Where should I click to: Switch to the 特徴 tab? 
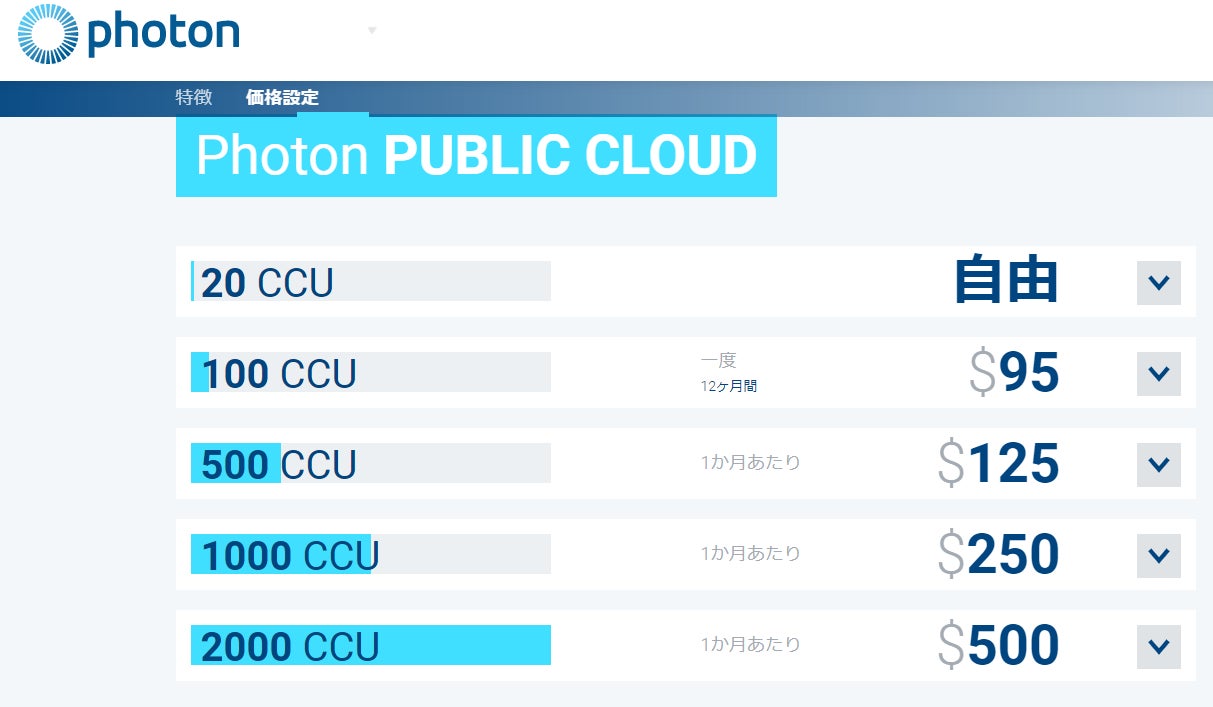pyautogui.click(x=194, y=98)
